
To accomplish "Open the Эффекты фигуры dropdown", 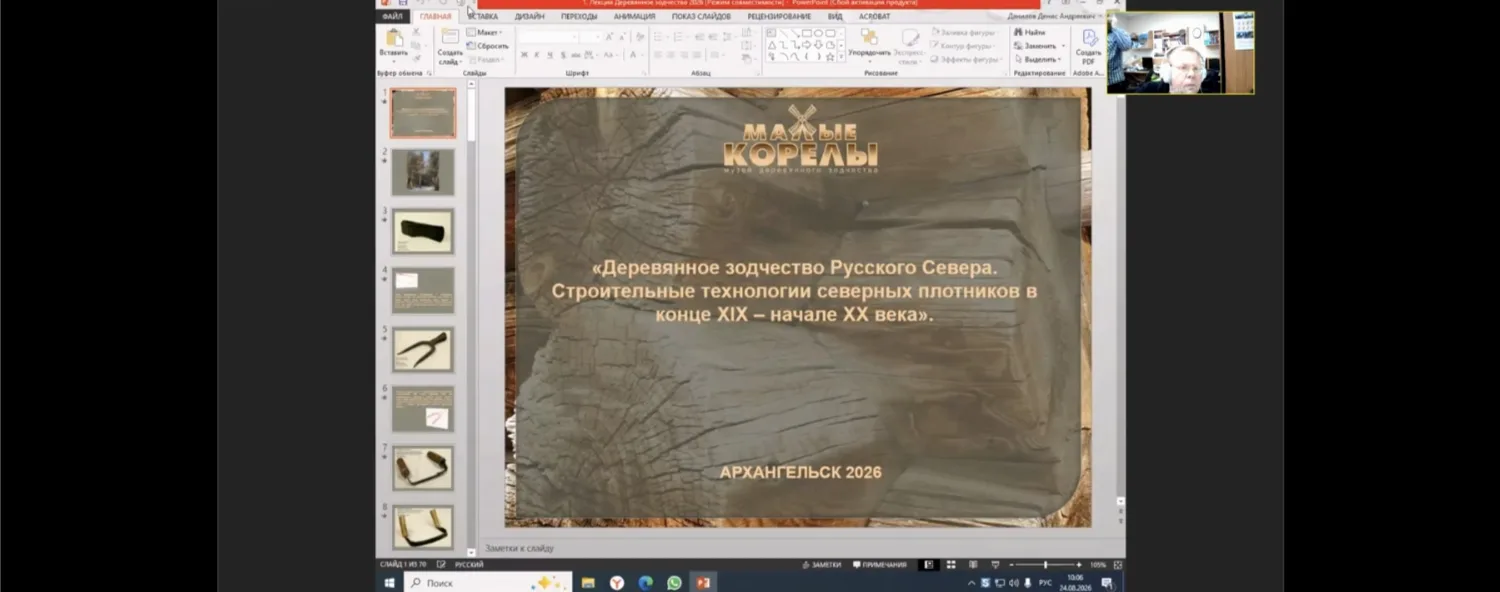I will 966,59.
